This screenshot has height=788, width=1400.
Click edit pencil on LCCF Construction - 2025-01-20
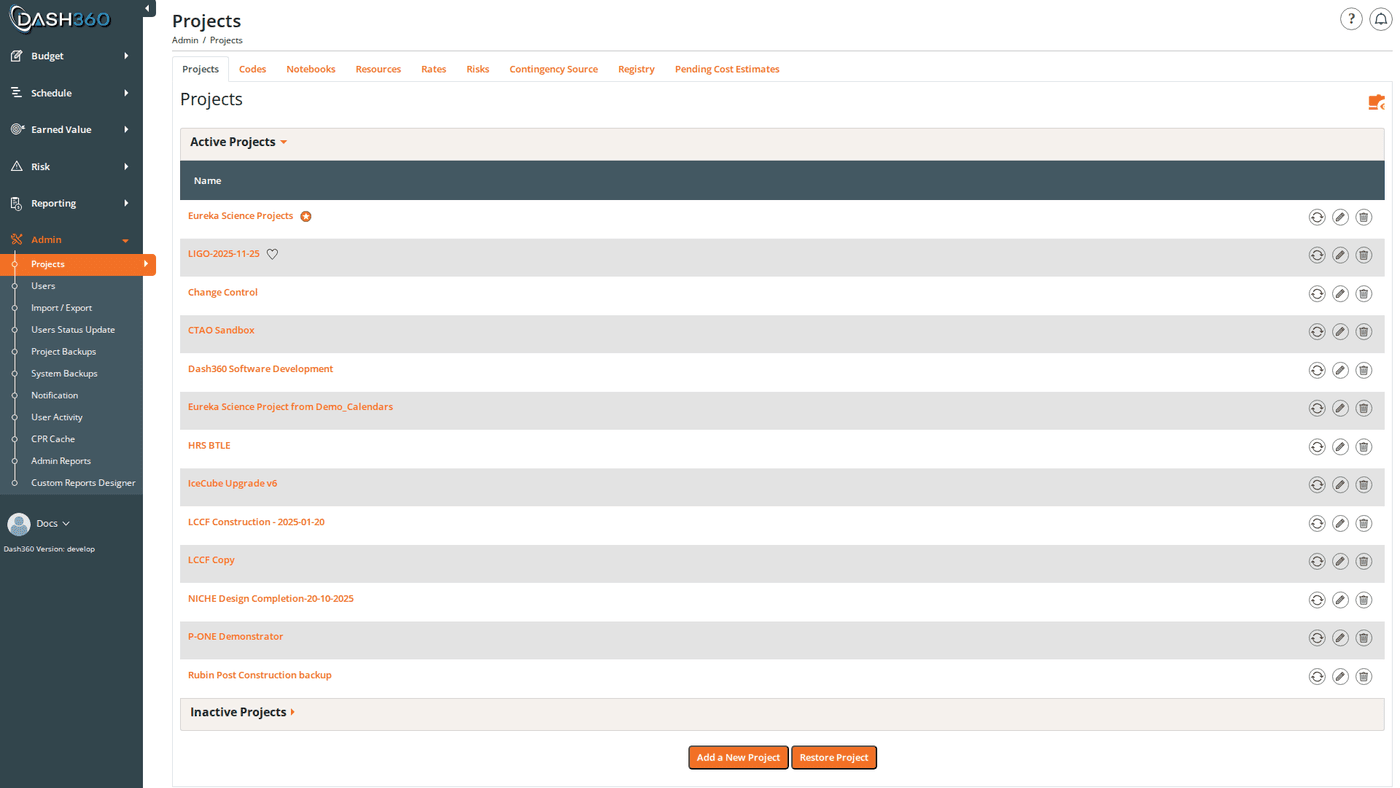[x=1340, y=524]
